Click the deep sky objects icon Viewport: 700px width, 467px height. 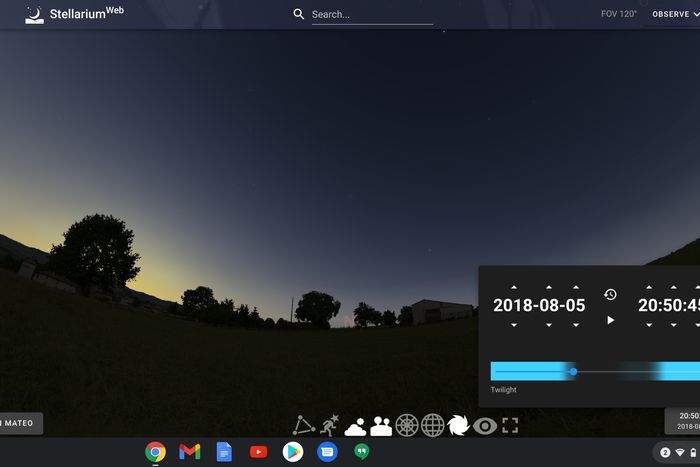click(x=458, y=426)
